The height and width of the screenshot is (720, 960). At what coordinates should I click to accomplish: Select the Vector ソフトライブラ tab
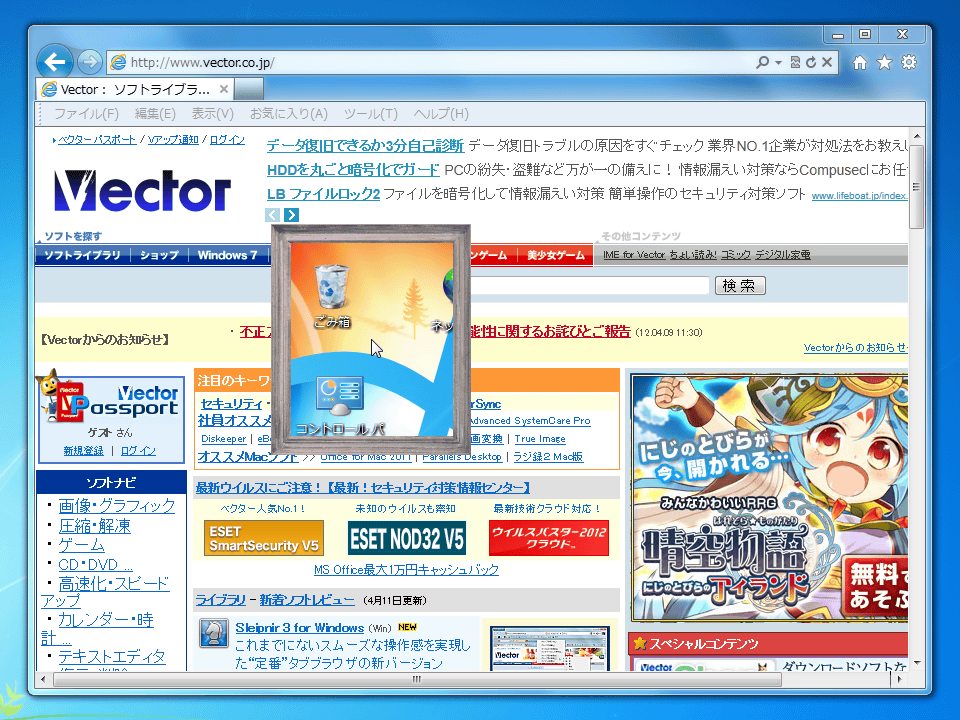pos(135,89)
